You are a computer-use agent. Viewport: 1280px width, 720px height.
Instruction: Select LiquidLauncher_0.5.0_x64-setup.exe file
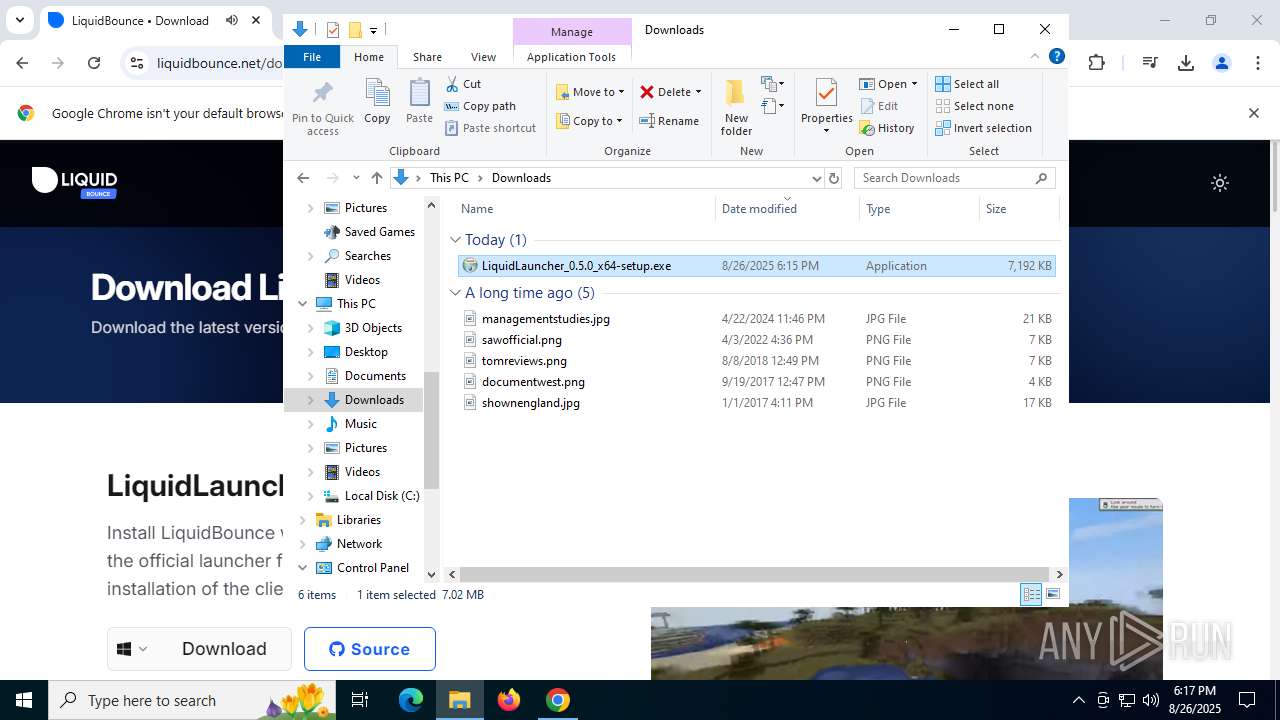coord(756,266)
